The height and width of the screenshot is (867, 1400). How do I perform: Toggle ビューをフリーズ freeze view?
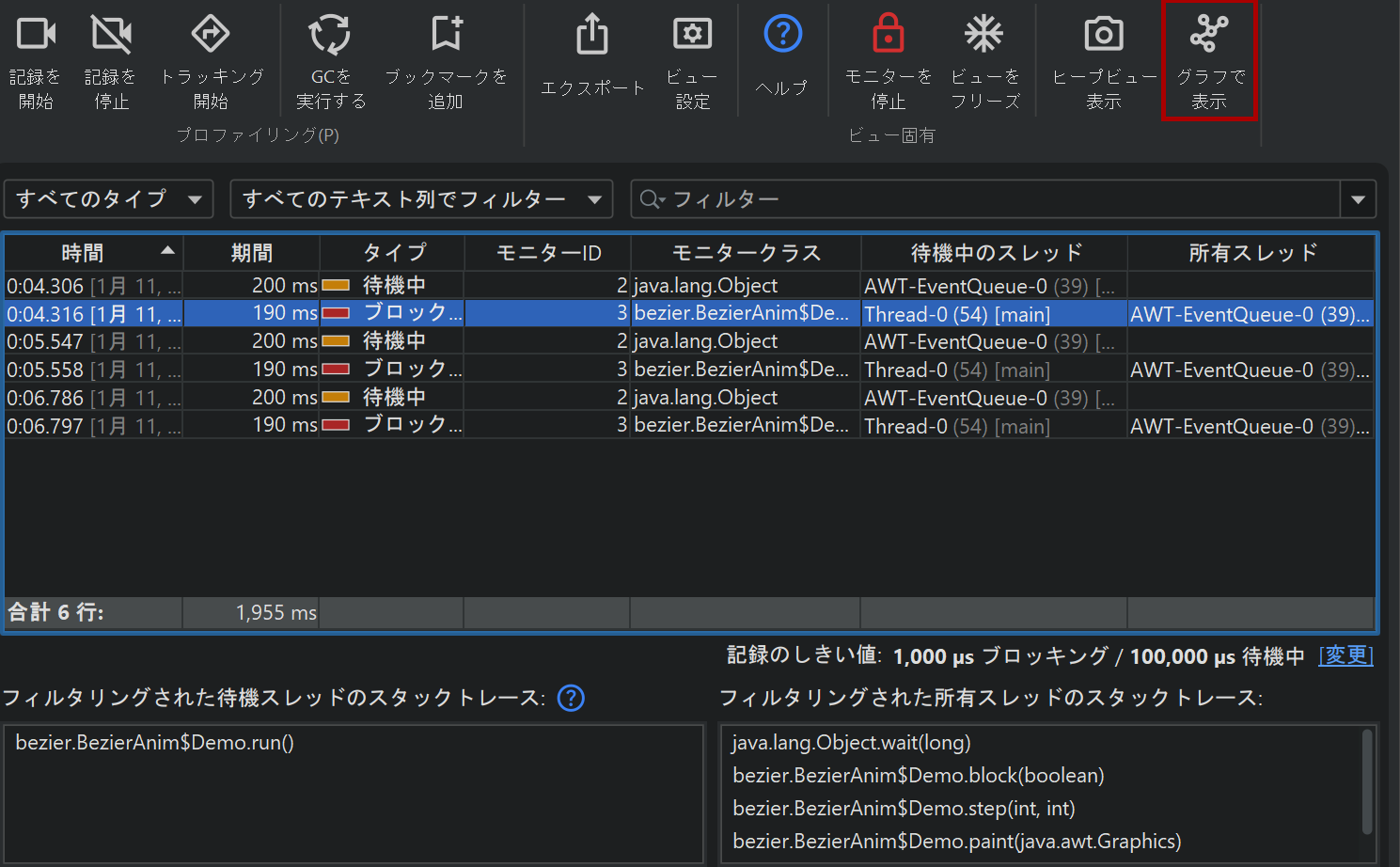(983, 35)
